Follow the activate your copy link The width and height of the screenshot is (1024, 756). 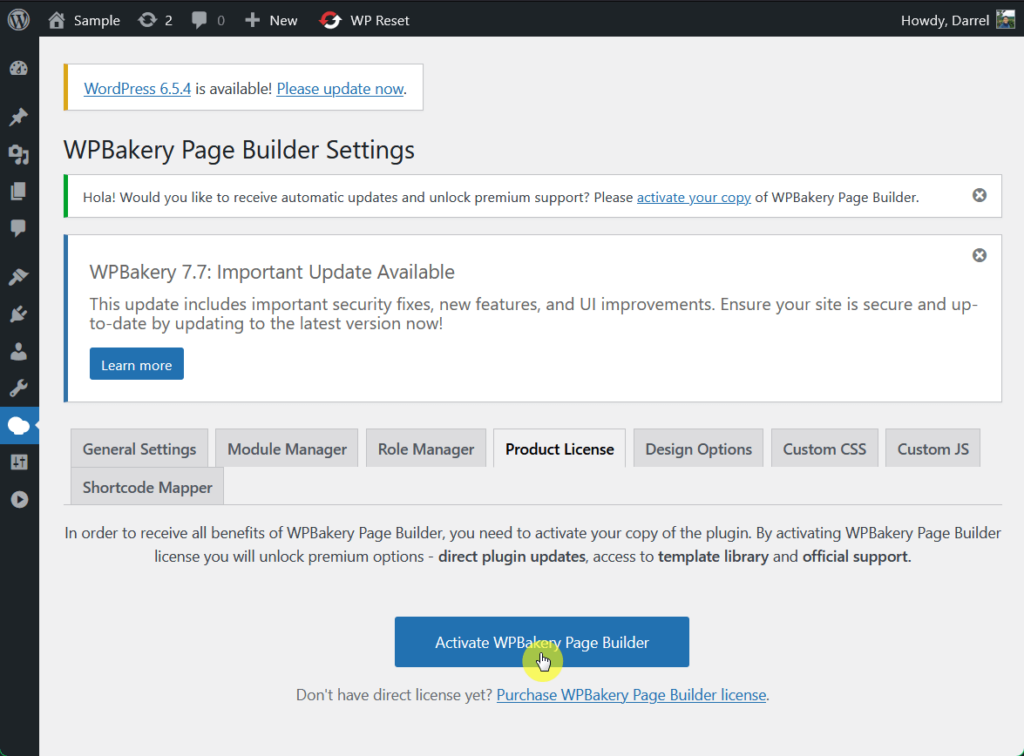[694, 197]
